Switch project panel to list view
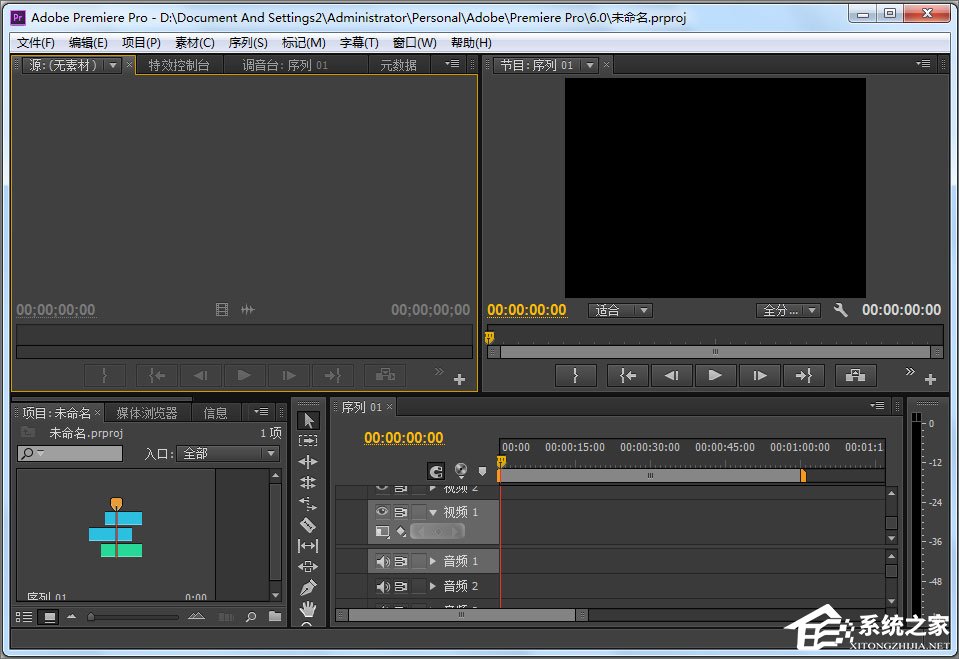Image resolution: width=959 pixels, height=659 pixels. pos(24,617)
